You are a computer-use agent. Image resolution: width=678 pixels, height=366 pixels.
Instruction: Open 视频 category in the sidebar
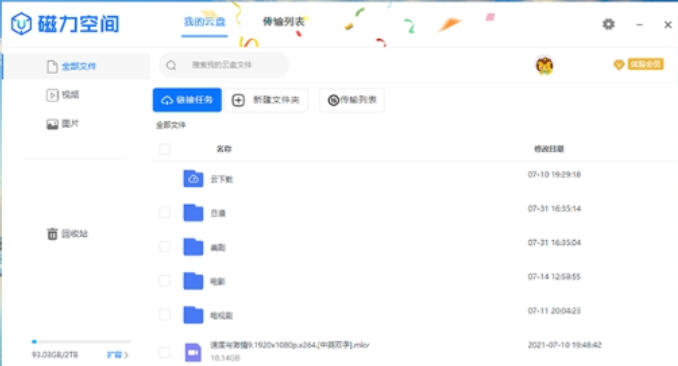point(63,95)
